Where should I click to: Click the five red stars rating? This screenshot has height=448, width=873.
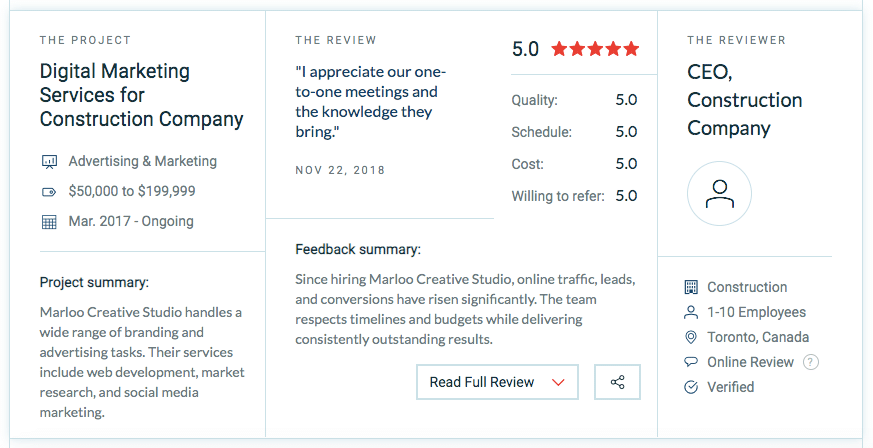pyautogui.click(x=595, y=50)
